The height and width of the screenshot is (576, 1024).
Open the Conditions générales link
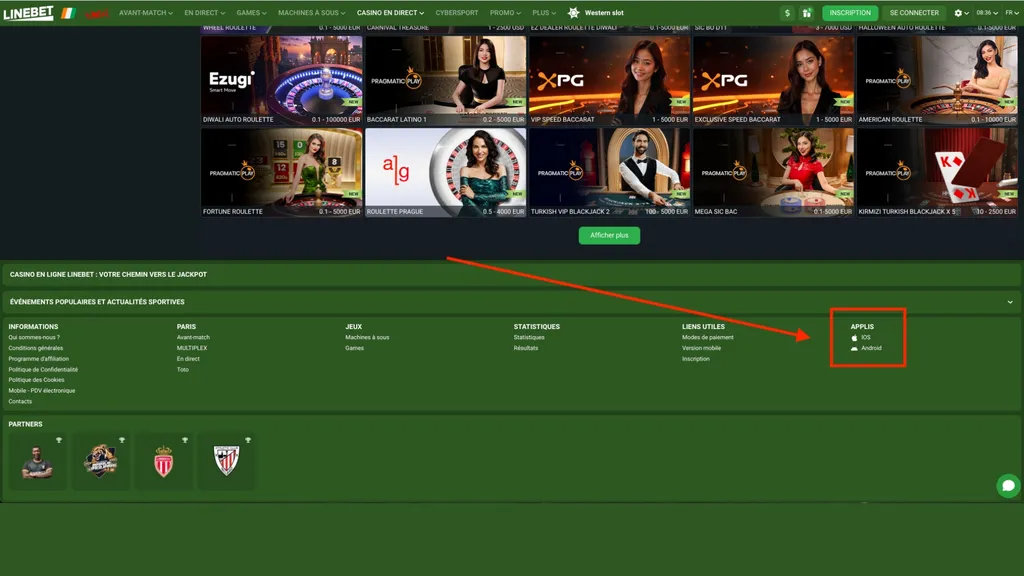36,348
